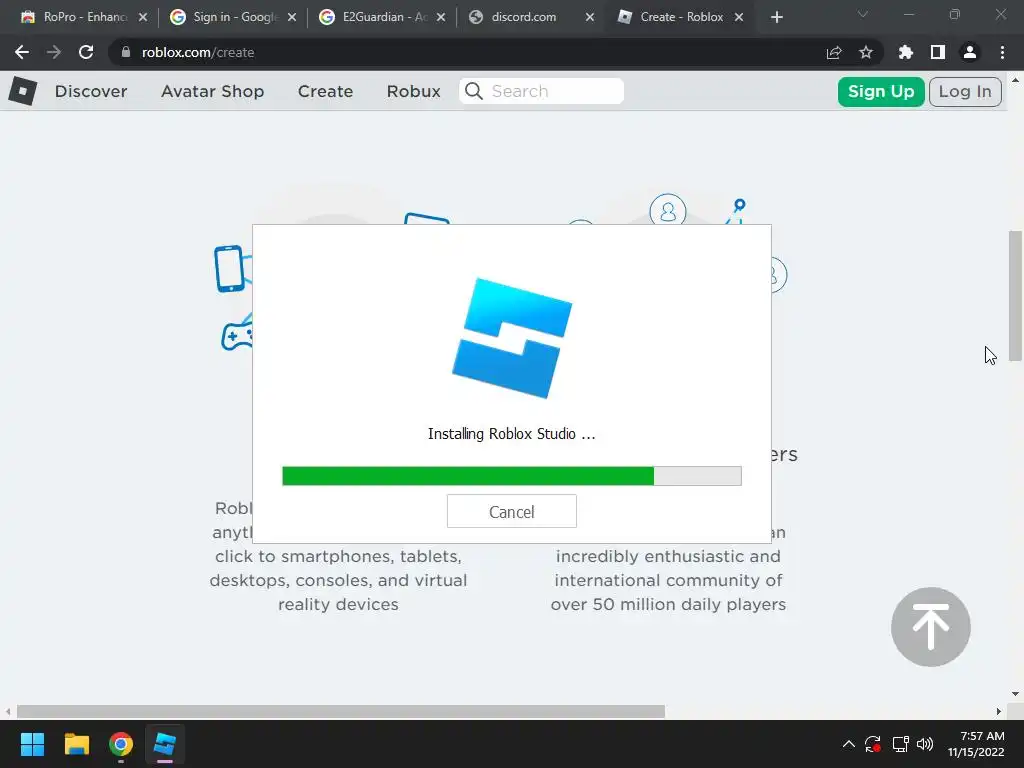Click the horizontal page scrollbar thumb

pos(340,711)
